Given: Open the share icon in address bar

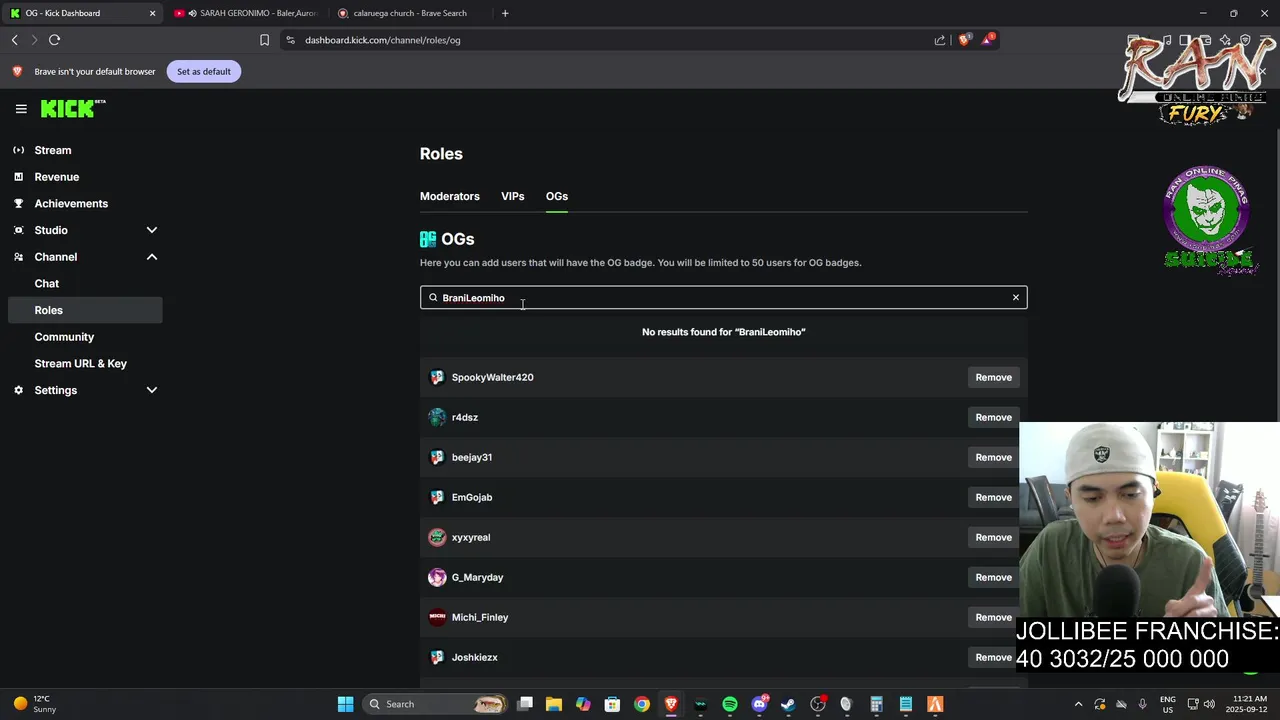Looking at the screenshot, I should [939, 40].
